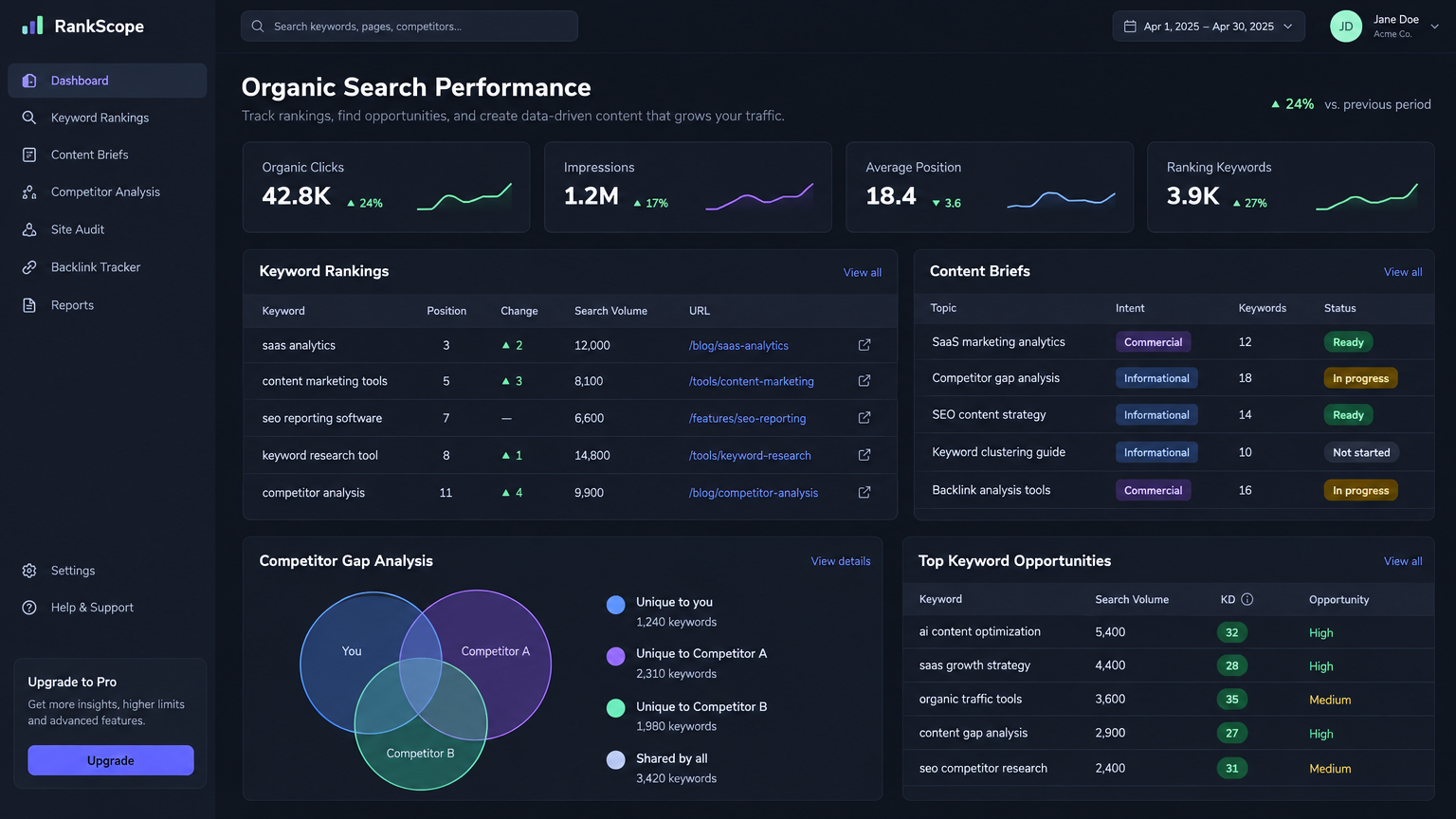Open external link icon for competitor analysis row

(x=864, y=492)
